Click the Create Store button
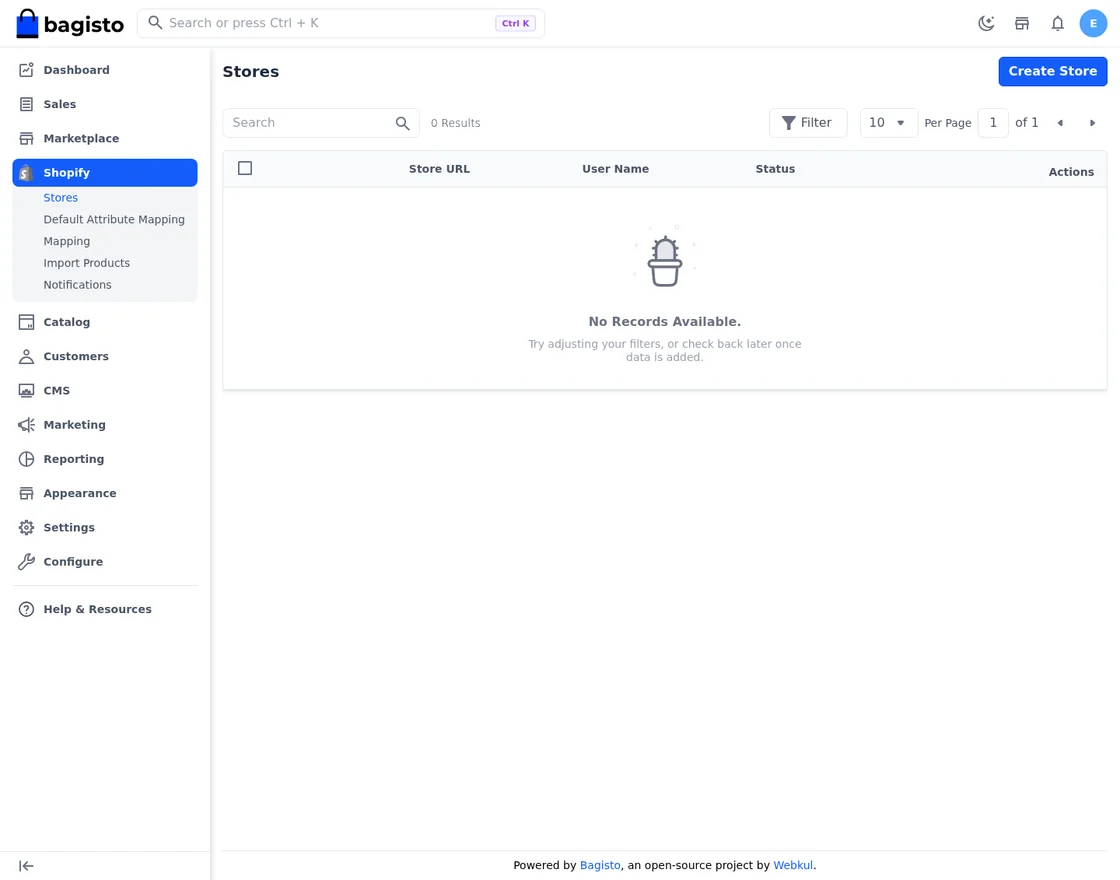The image size is (1120, 880). pos(1052,71)
